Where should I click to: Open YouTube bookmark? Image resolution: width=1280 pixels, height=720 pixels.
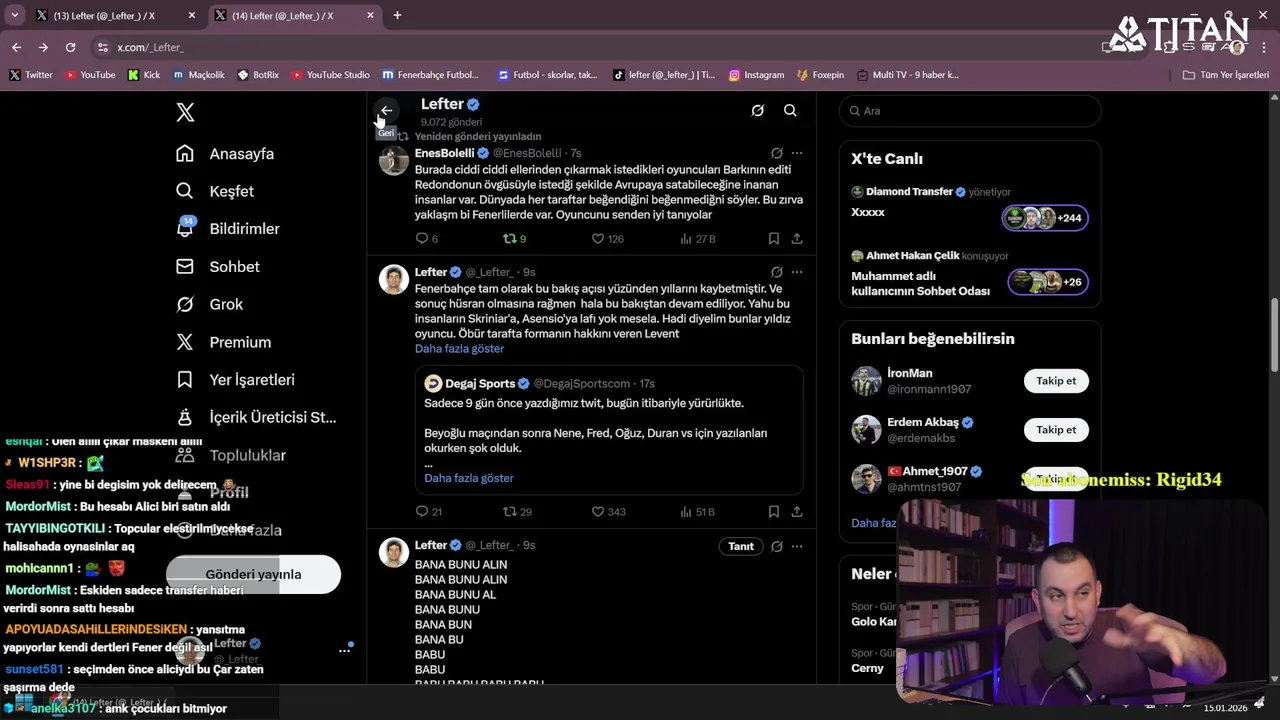[x=90, y=75]
